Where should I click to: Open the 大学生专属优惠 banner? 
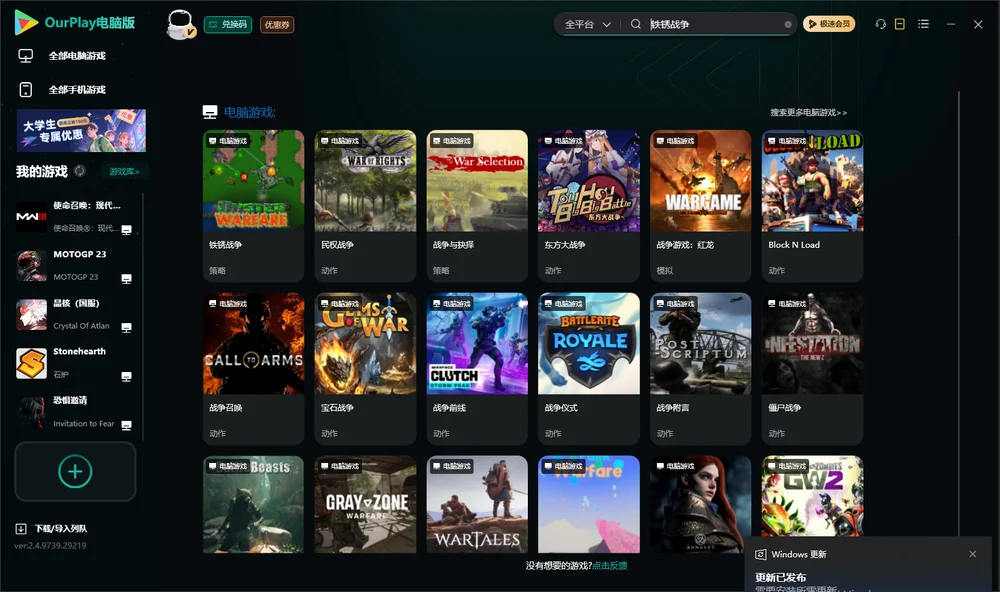point(81,130)
